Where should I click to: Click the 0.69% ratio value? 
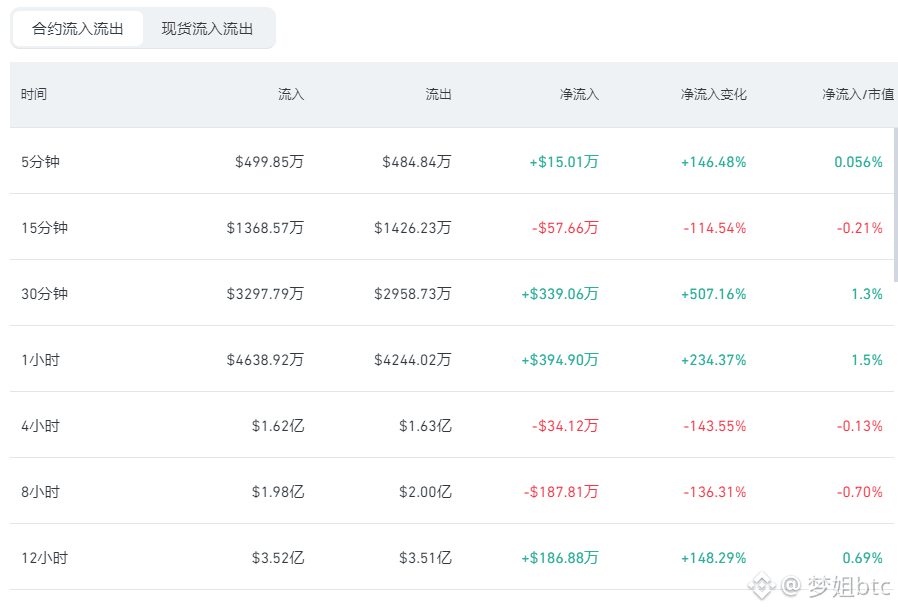[x=862, y=558]
